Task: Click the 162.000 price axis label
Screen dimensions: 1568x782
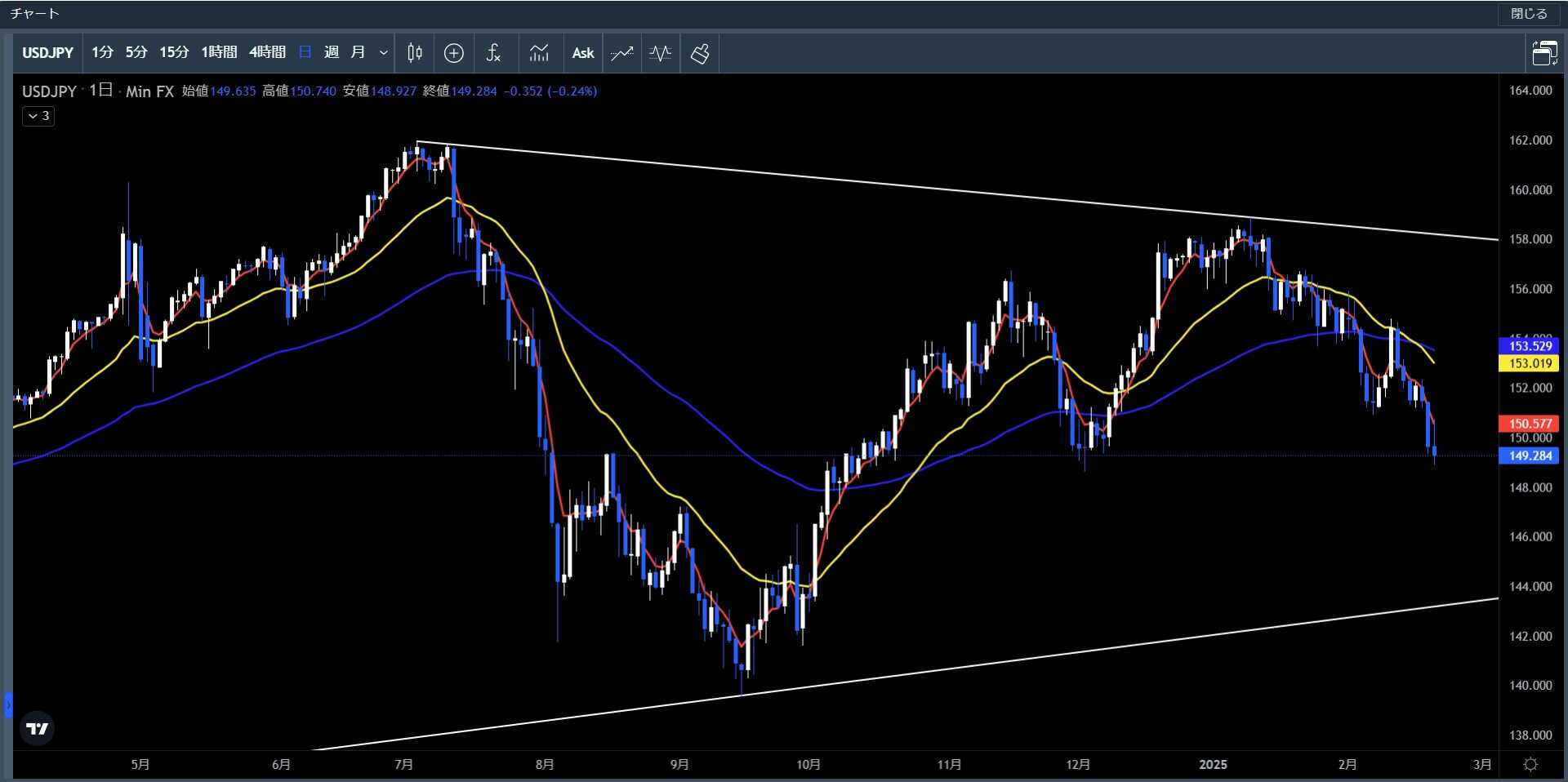Action: click(x=1530, y=140)
